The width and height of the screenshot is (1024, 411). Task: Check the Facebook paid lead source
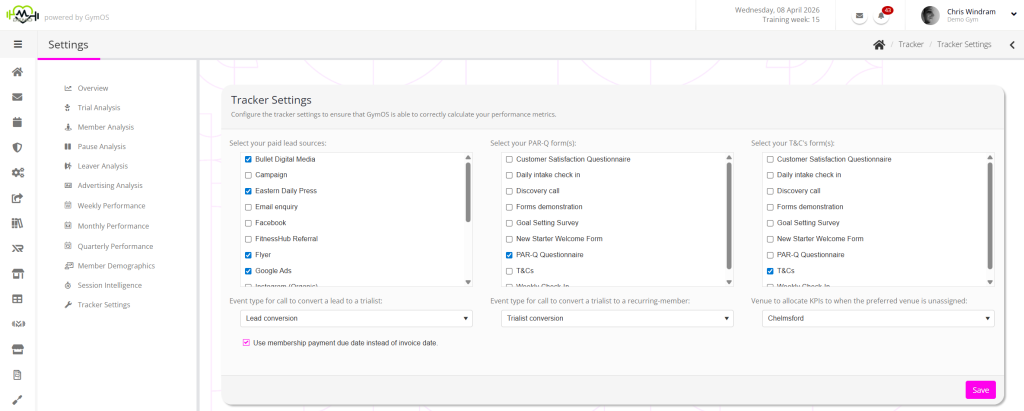(x=248, y=222)
